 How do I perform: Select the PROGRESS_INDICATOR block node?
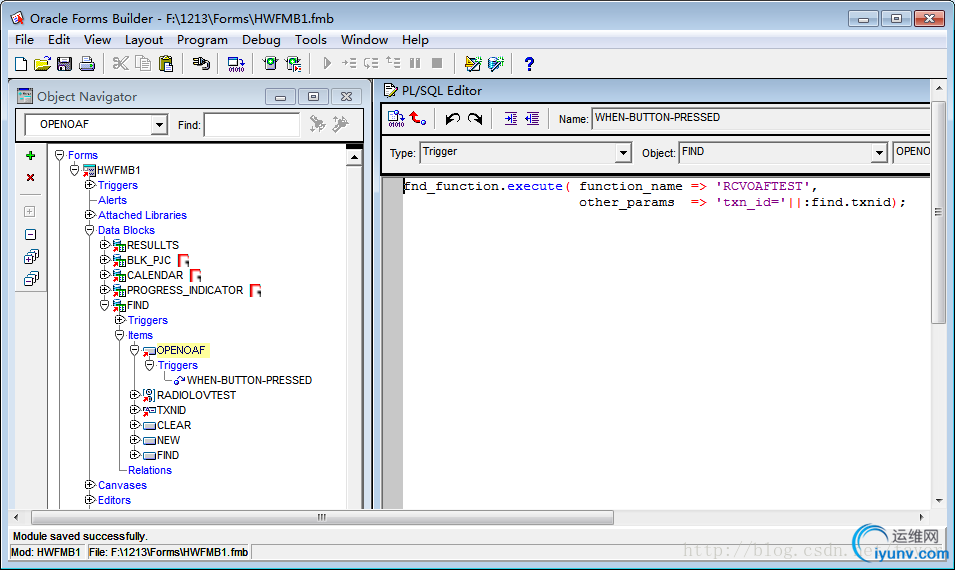click(x=185, y=290)
